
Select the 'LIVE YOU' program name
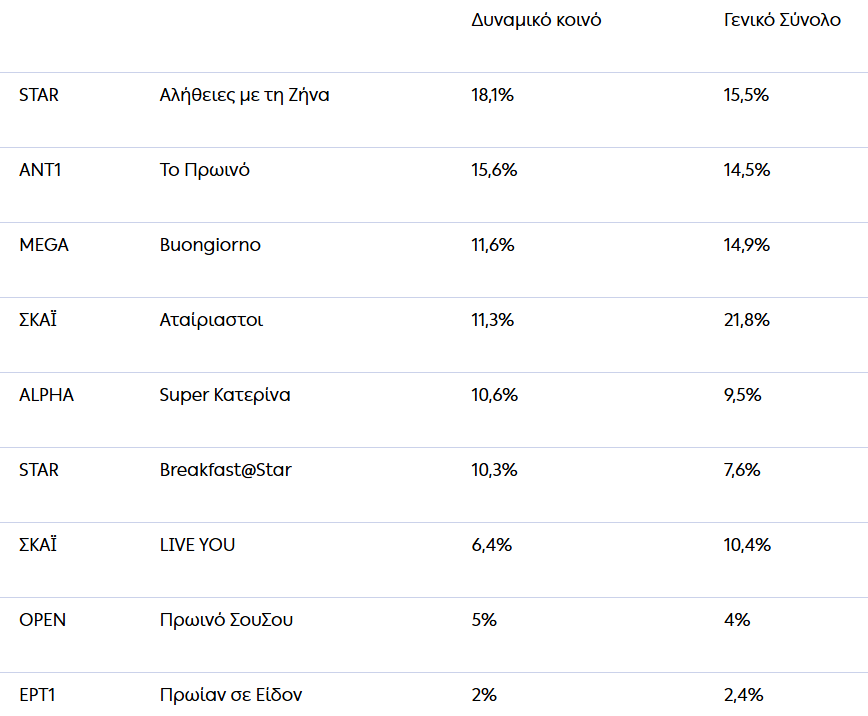click(x=197, y=545)
